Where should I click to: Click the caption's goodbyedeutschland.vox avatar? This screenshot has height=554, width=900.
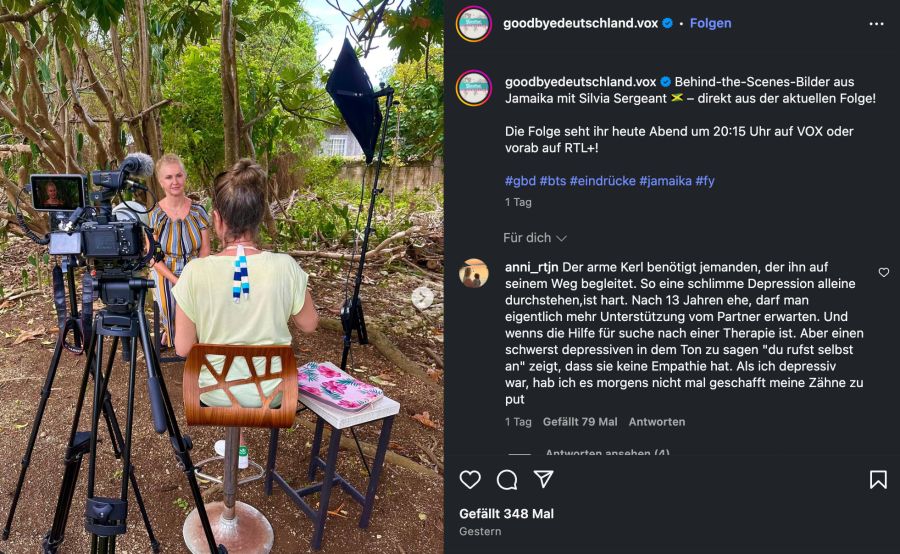pyautogui.click(x=473, y=88)
